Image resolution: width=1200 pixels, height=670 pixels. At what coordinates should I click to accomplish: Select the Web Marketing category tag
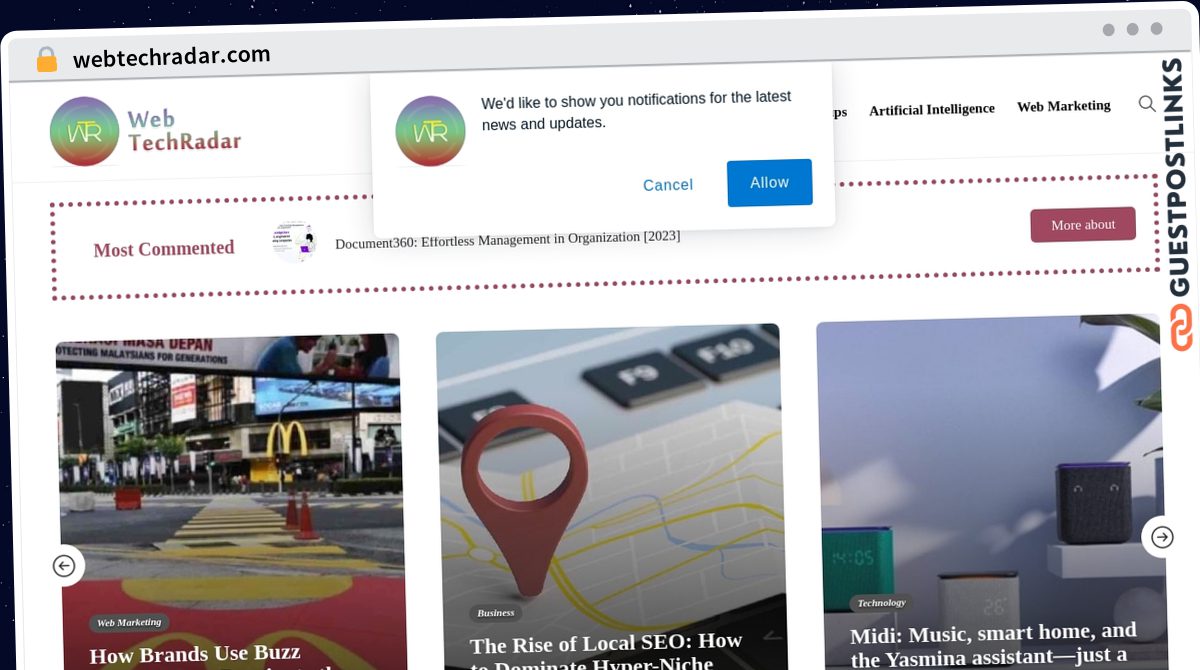click(129, 623)
